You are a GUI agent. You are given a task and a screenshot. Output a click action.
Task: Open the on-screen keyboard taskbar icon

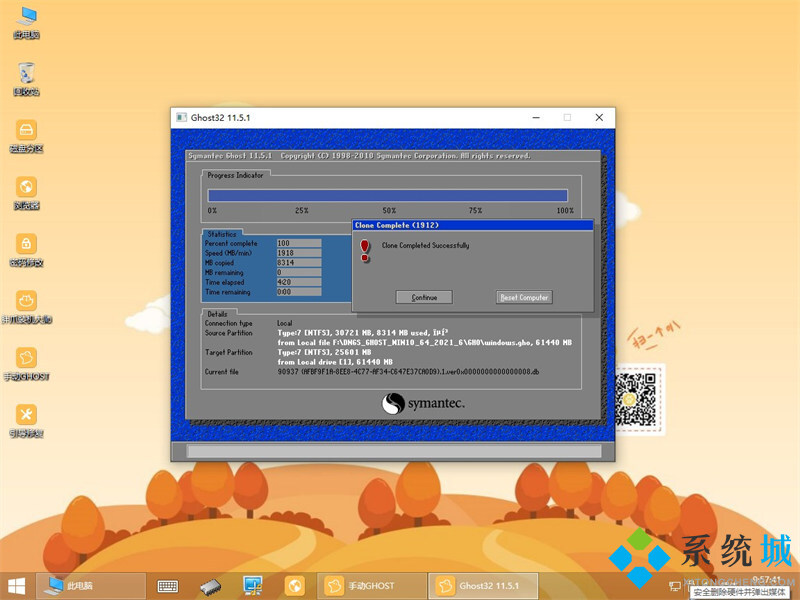click(167, 586)
